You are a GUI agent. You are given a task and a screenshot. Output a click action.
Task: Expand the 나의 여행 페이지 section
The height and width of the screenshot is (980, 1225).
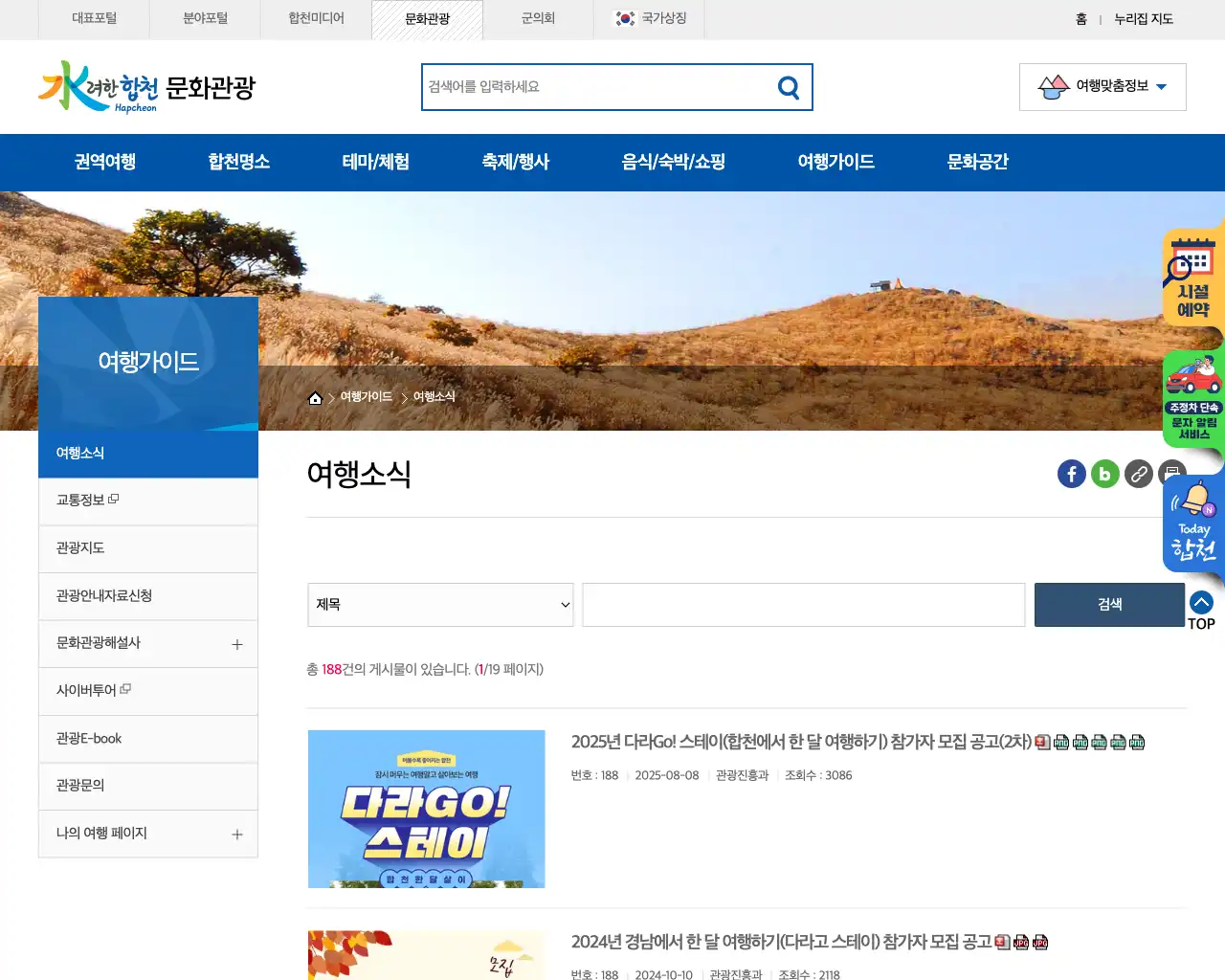[237, 834]
